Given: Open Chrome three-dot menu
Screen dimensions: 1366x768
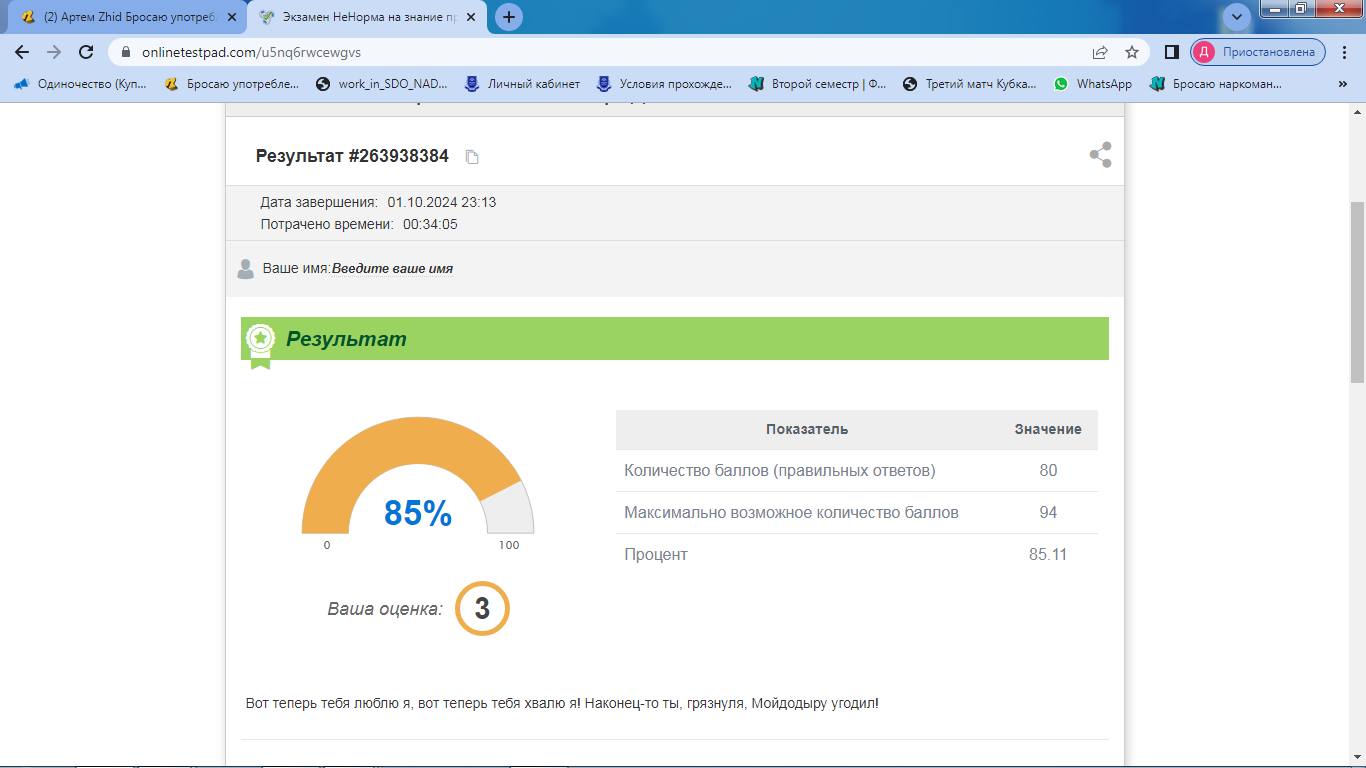Looking at the screenshot, I should point(1345,52).
